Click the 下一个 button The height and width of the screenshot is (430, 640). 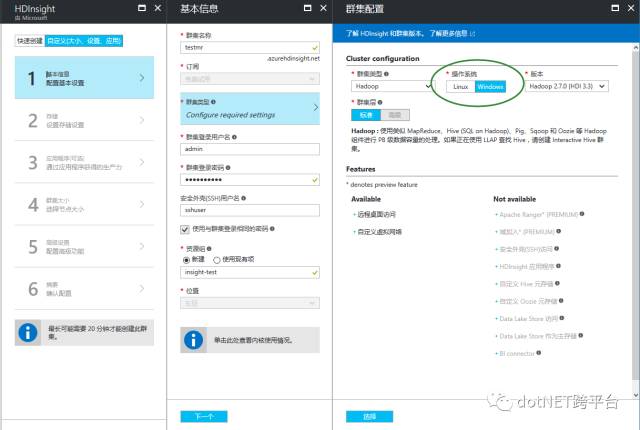[204, 417]
